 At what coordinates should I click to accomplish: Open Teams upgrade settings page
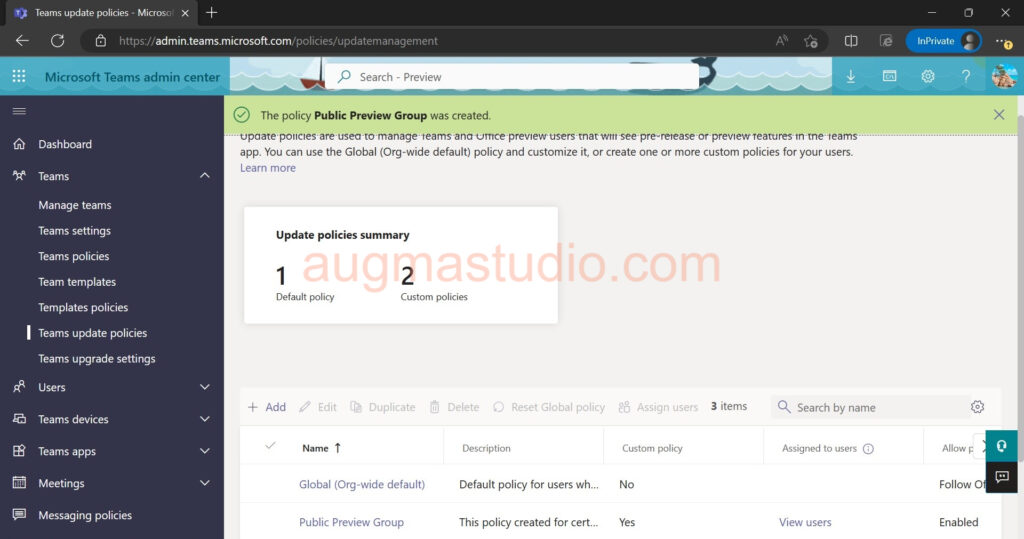[x=97, y=359]
